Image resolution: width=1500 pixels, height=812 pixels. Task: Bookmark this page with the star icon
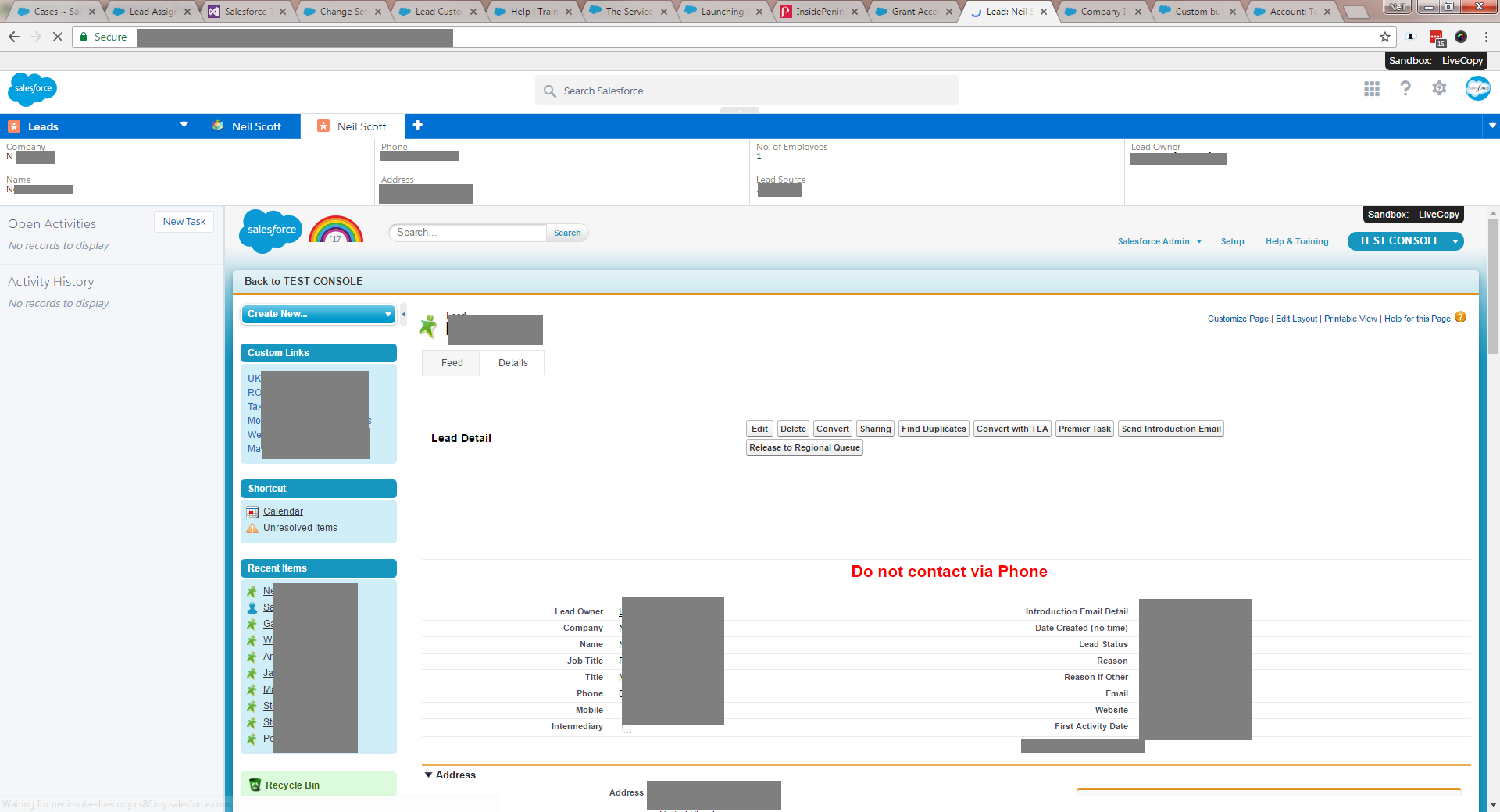pos(1385,37)
